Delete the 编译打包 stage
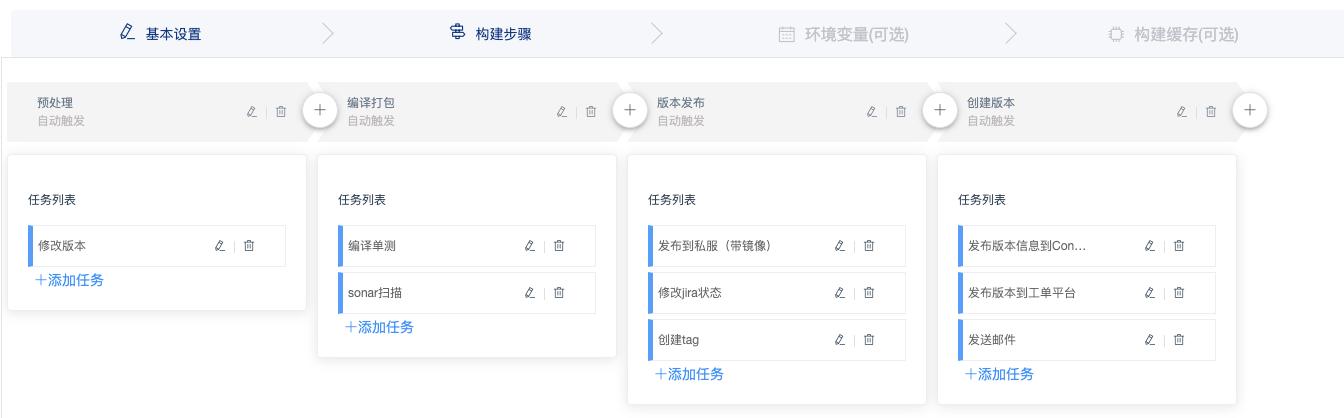This screenshot has height=418, width=1344. click(x=591, y=112)
